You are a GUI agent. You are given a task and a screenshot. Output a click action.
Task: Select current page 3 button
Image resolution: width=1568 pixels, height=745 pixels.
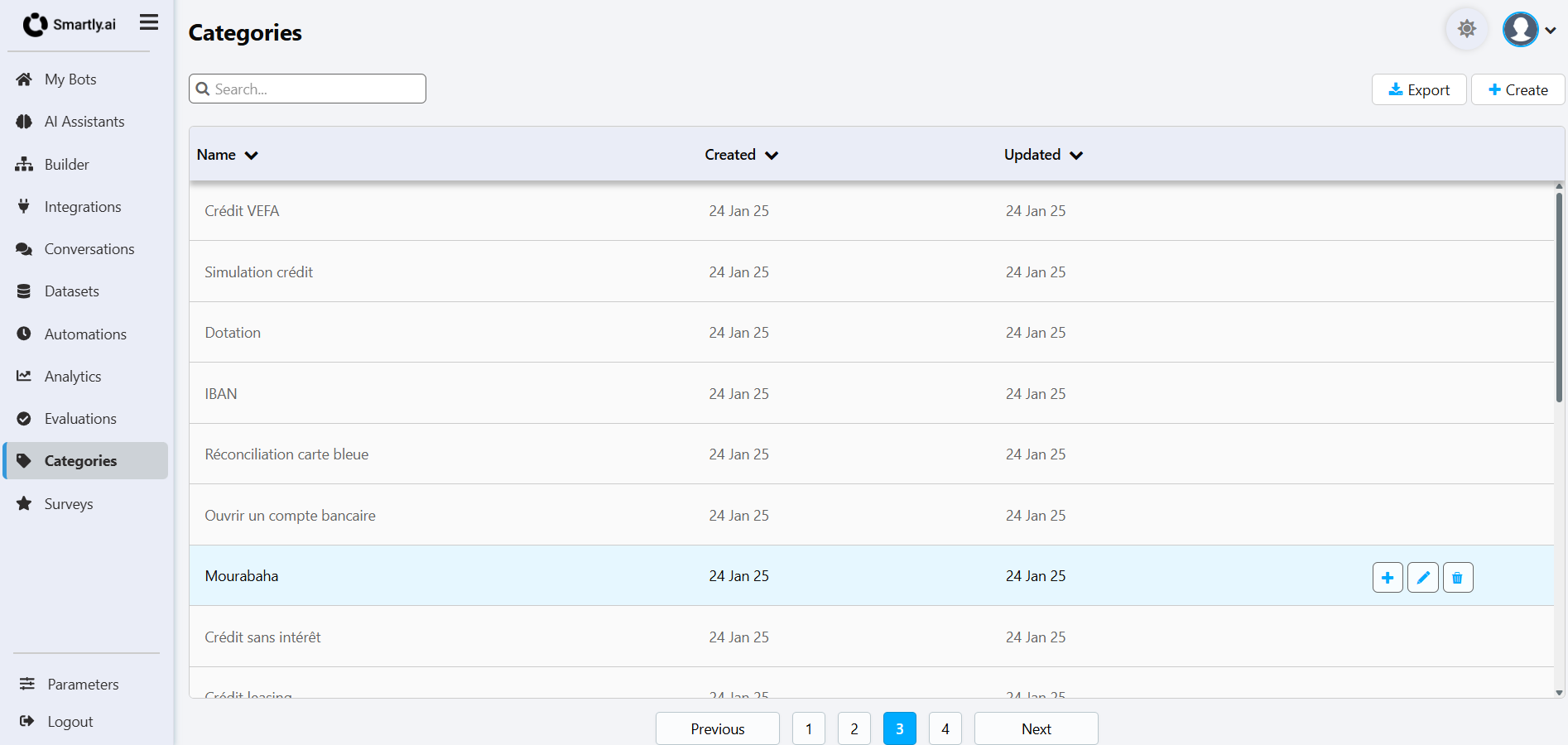coord(900,728)
